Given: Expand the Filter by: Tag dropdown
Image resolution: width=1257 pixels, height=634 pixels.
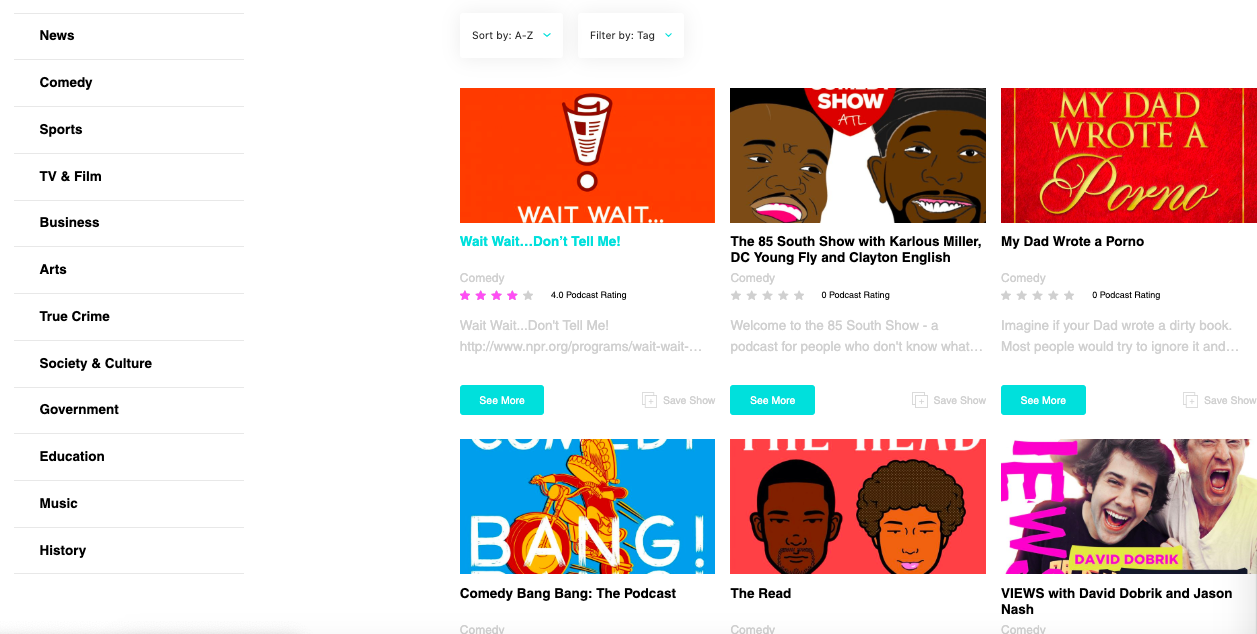Looking at the screenshot, I should point(631,35).
